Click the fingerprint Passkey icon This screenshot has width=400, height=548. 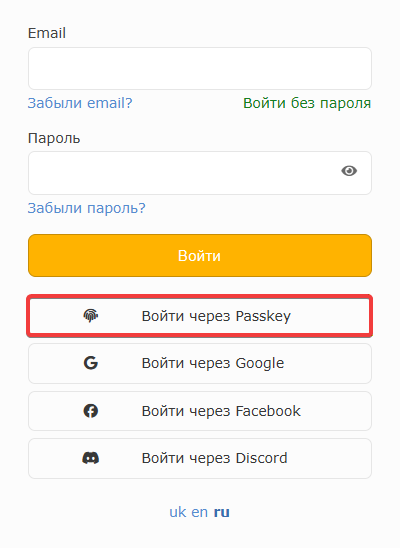pos(90,316)
